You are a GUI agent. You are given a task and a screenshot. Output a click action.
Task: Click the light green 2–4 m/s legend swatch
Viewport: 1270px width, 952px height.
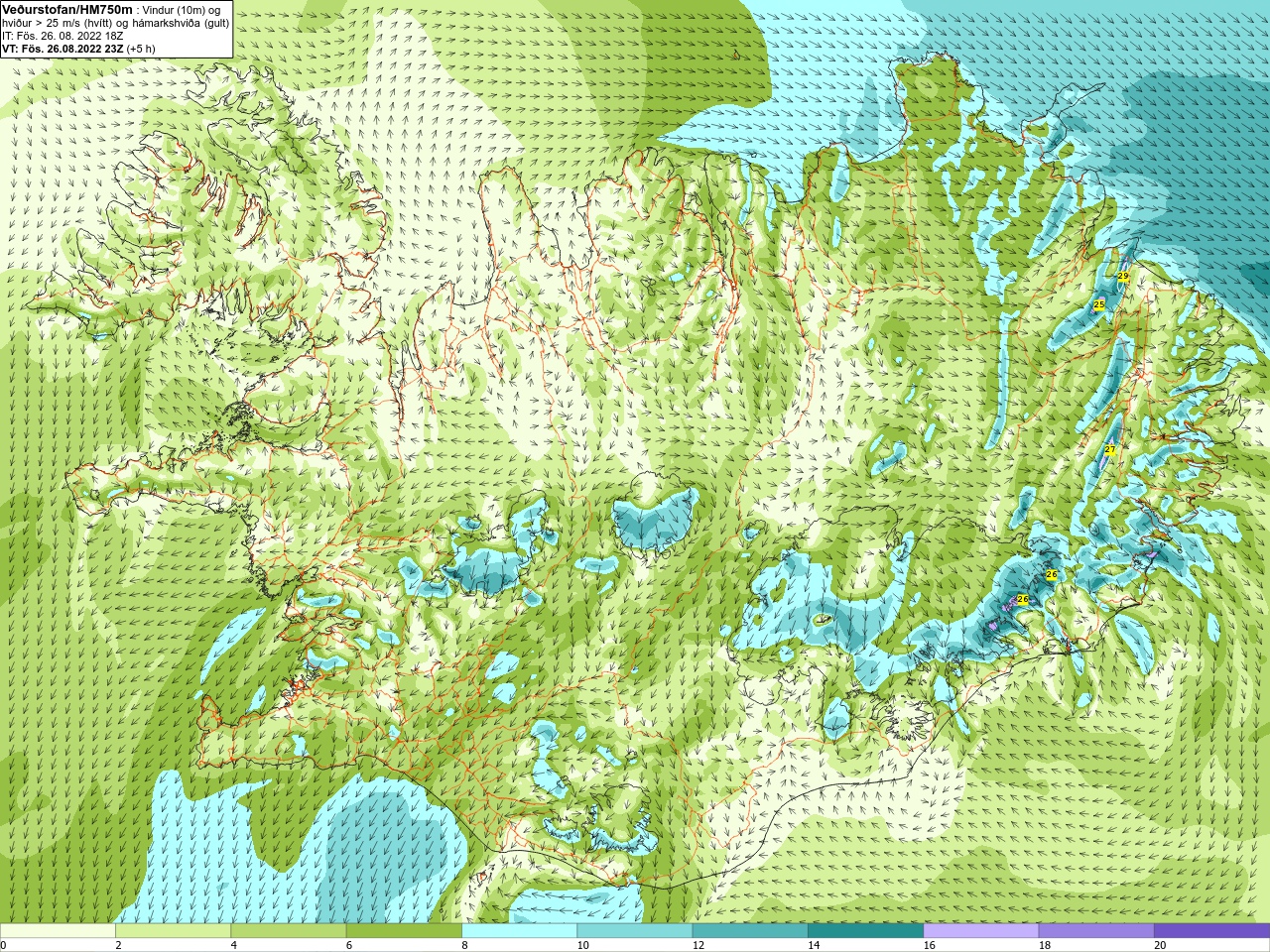coord(173,931)
